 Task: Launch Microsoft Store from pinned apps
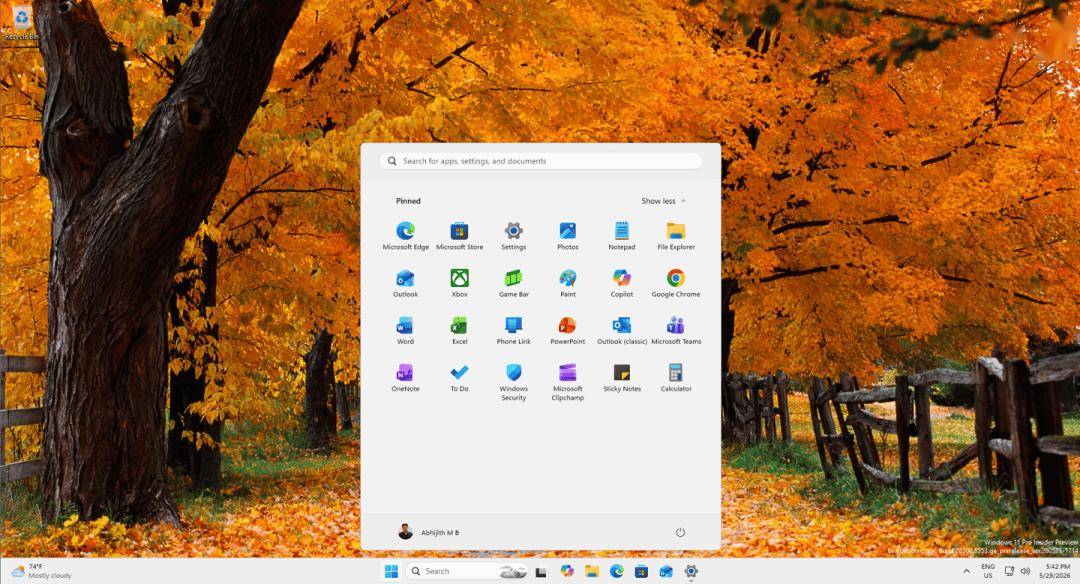point(459,236)
